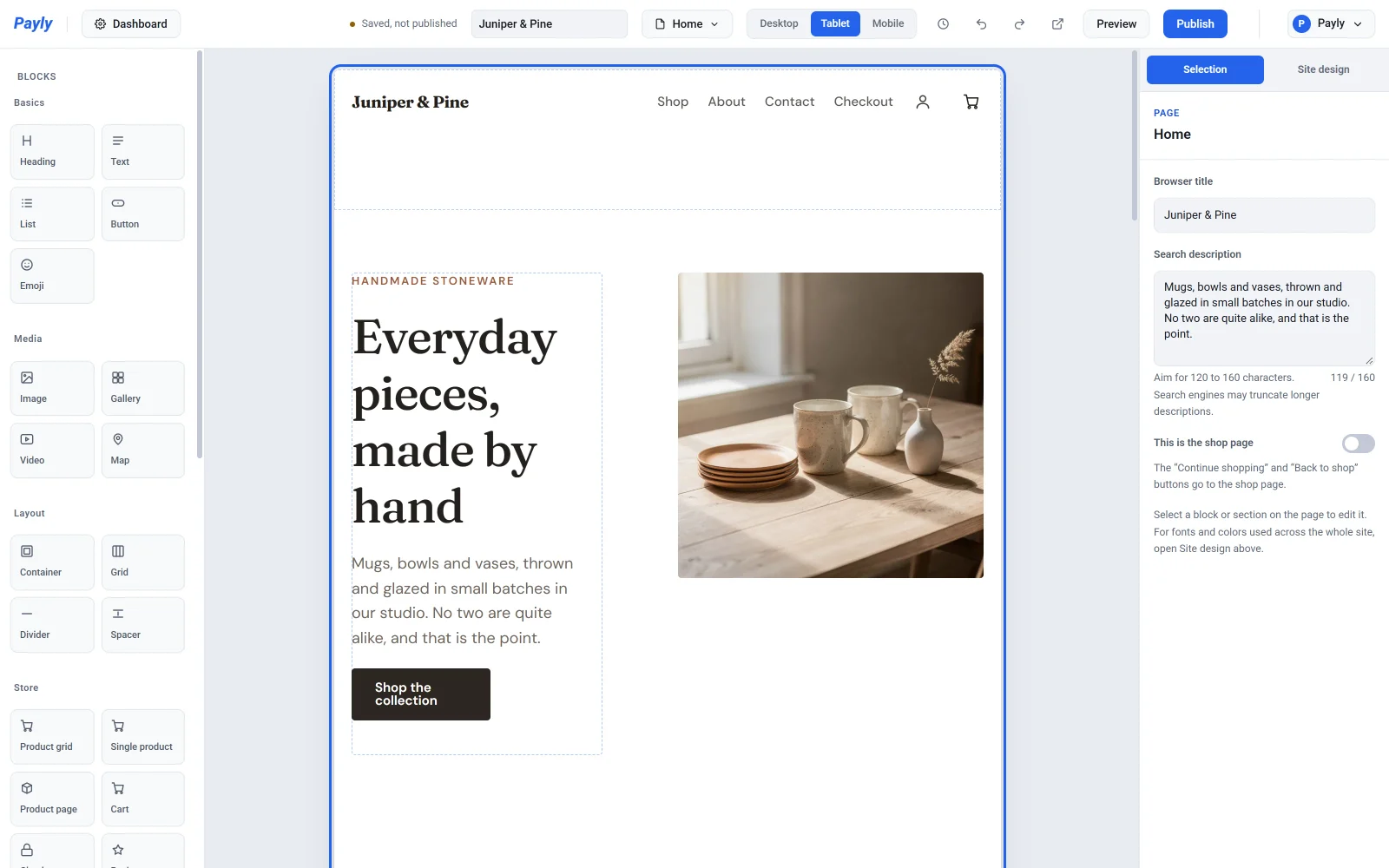This screenshot has height=868, width=1389.
Task: Add a Gallery block
Action: 142,388
